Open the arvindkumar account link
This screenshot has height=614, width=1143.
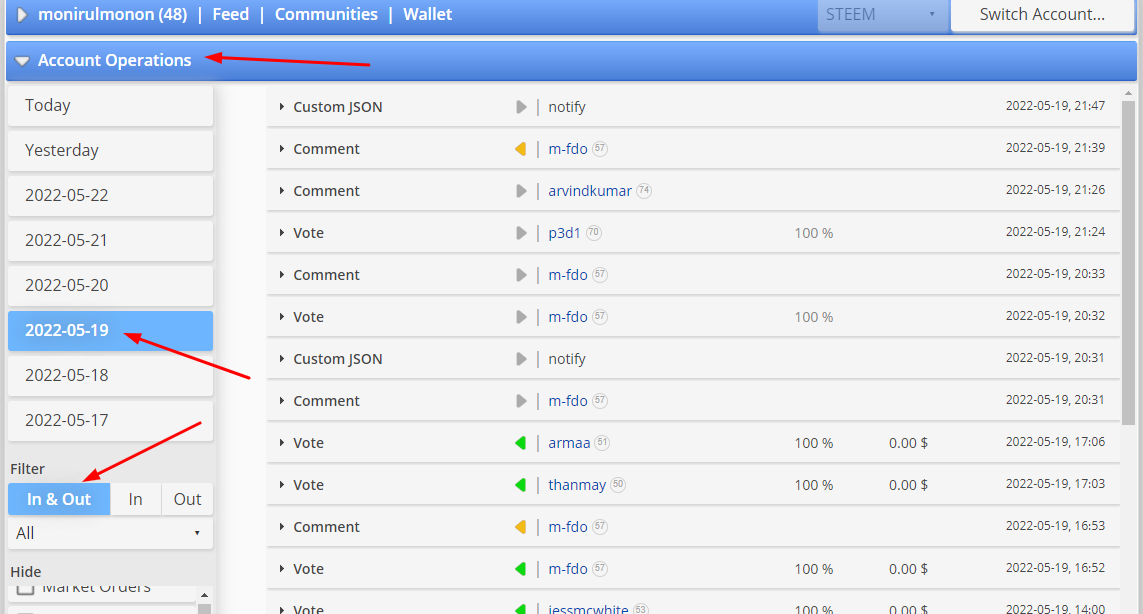click(590, 191)
